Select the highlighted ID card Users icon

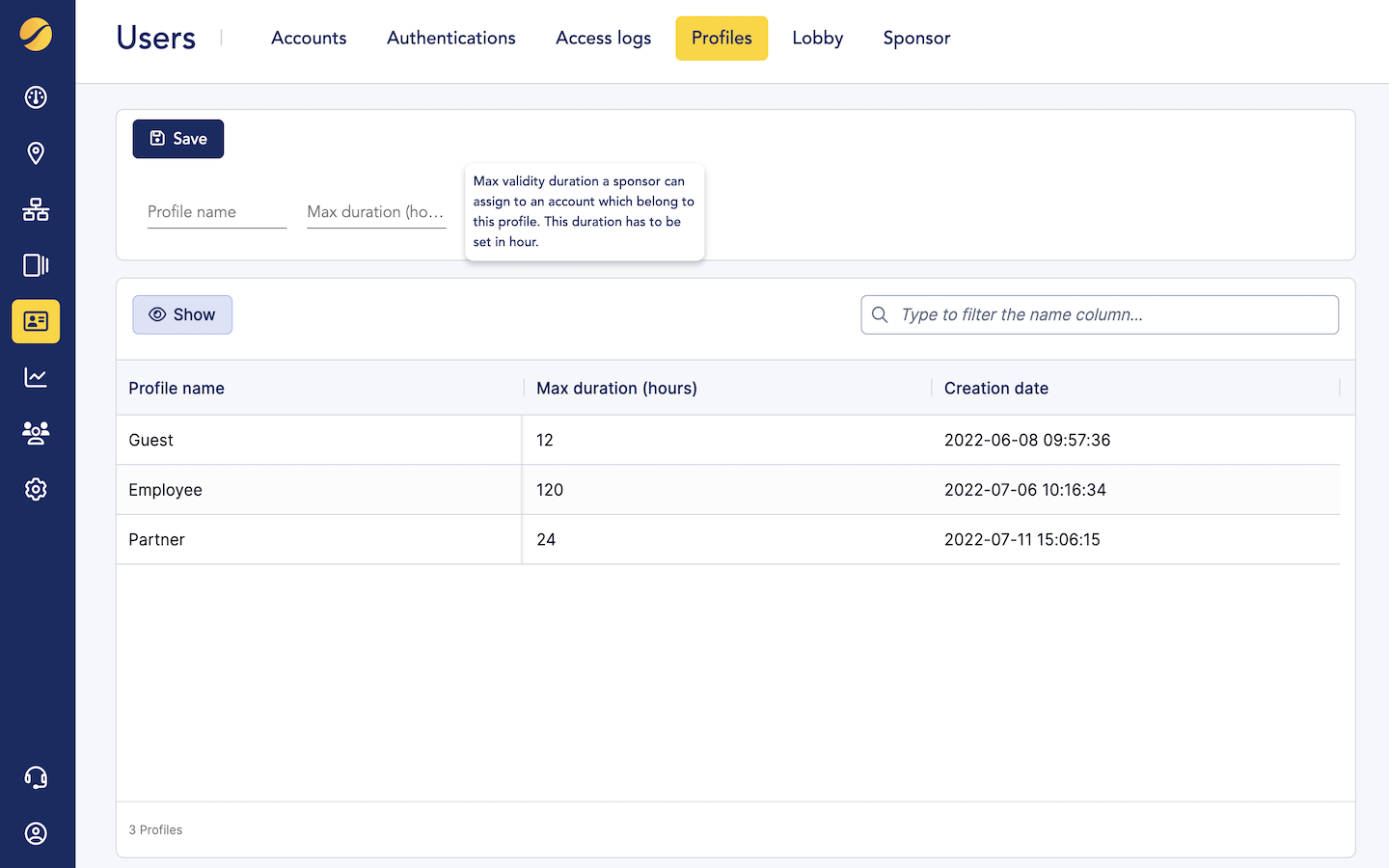[36, 321]
